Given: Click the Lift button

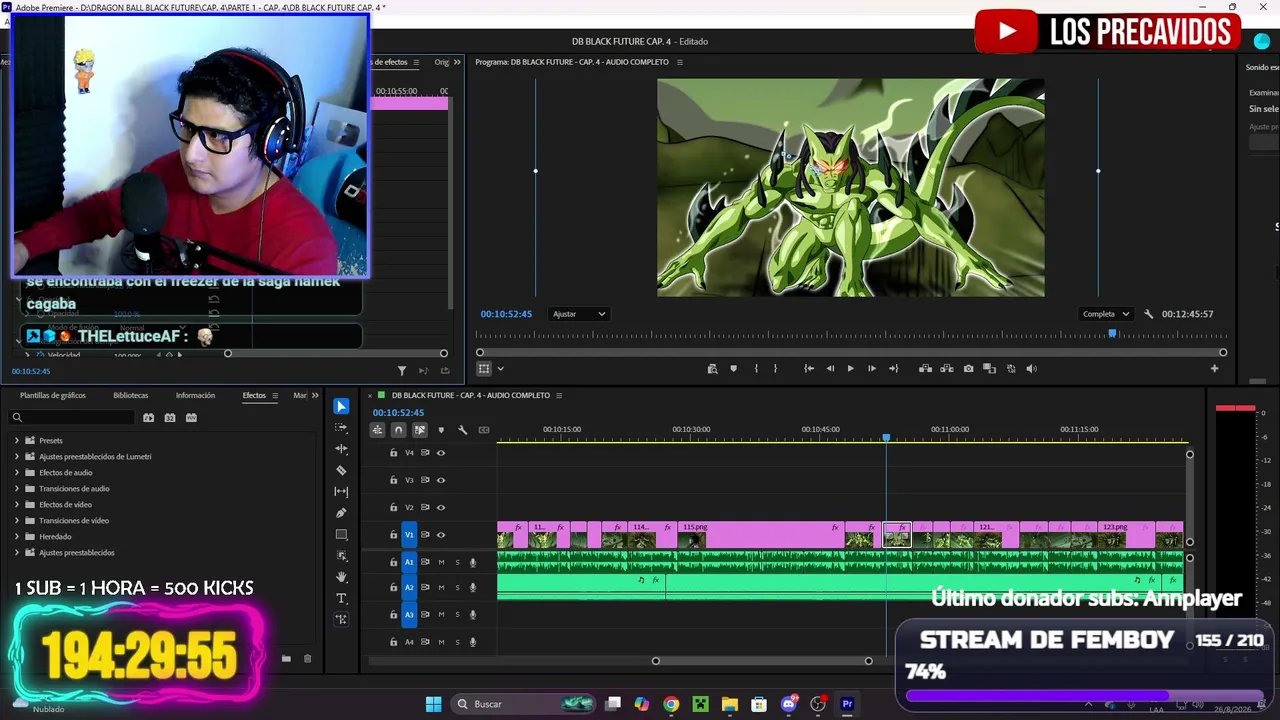Looking at the screenshot, I should point(926,368).
